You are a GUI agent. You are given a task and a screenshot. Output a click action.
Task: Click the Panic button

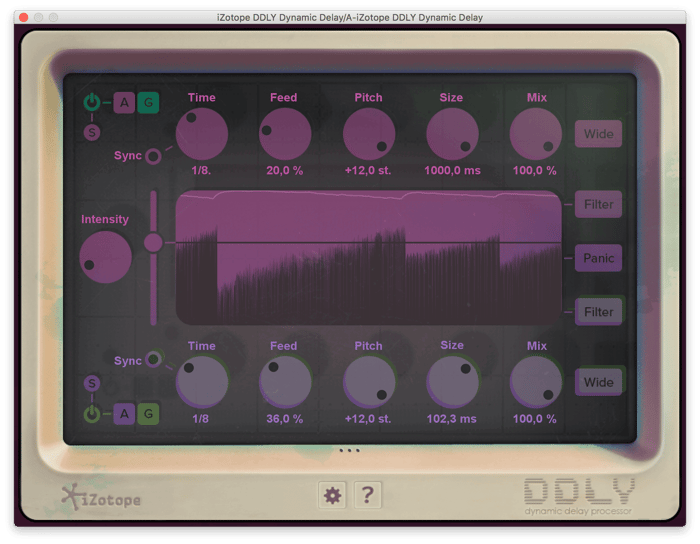point(598,258)
